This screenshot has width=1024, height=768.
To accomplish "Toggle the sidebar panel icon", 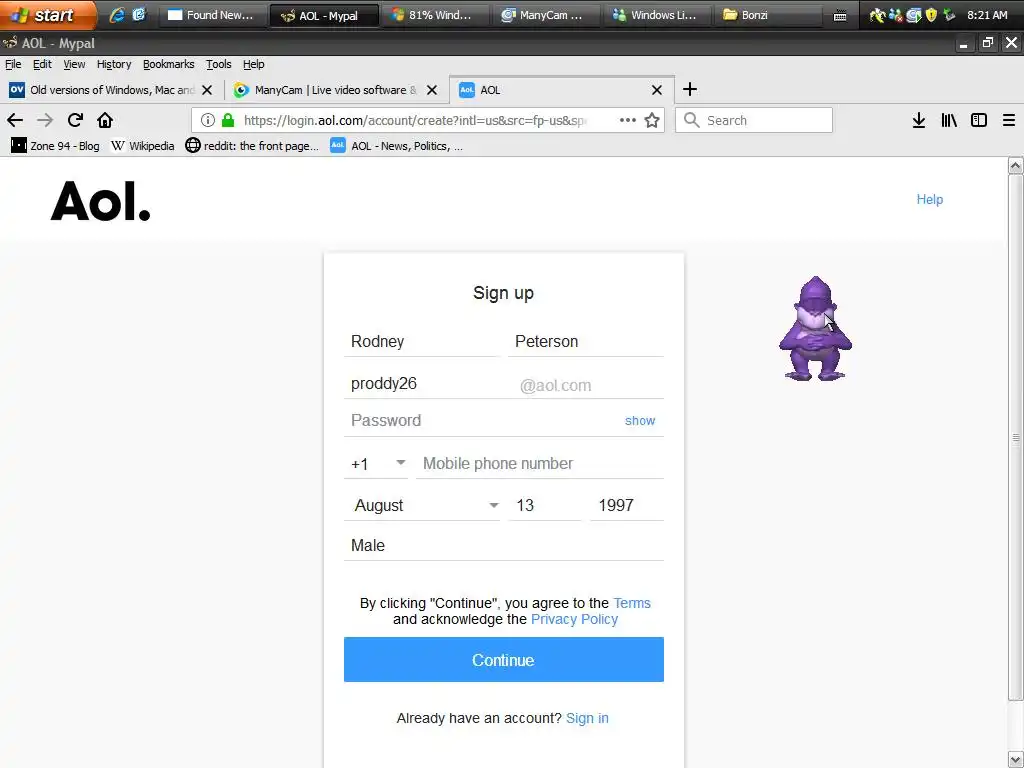I will coord(979,120).
